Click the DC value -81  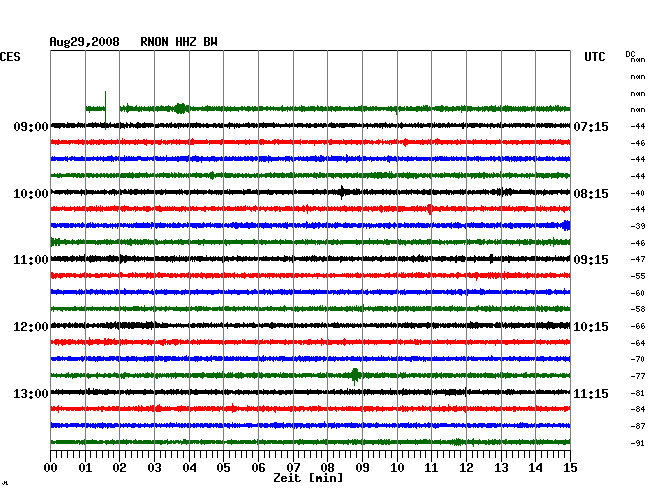tap(638, 393)
